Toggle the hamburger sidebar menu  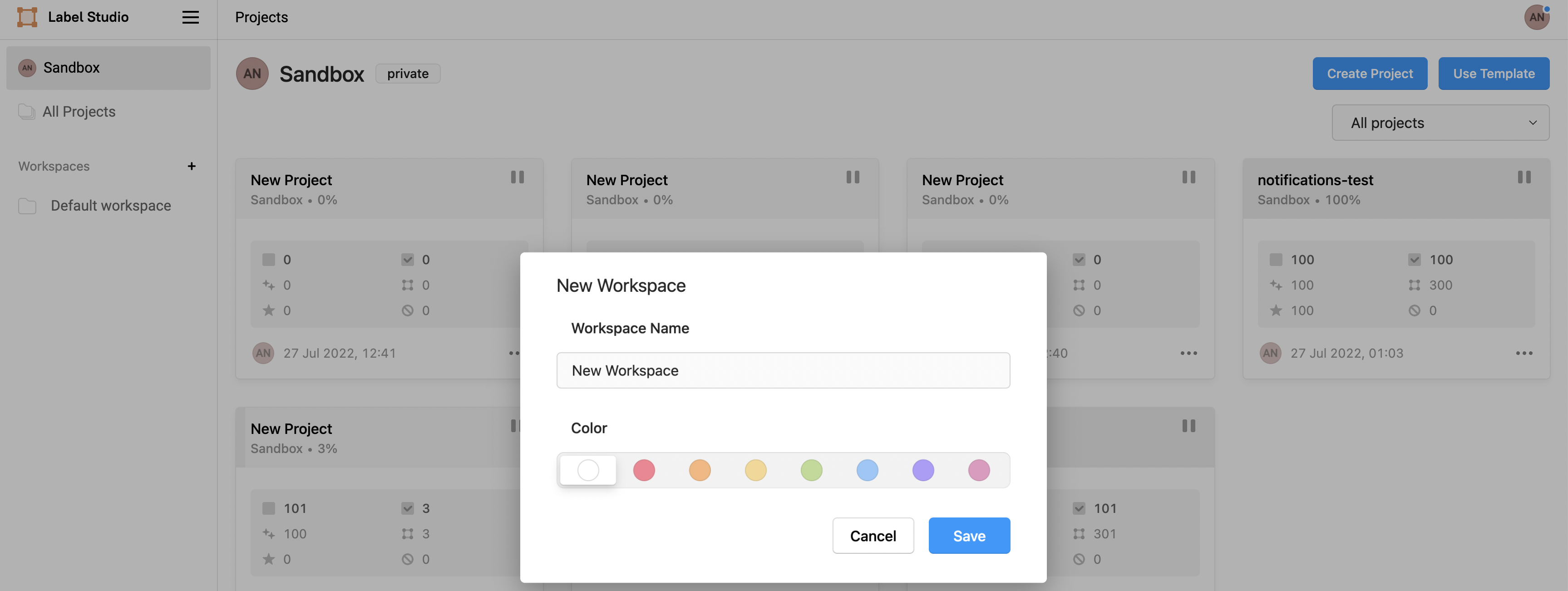pos(191,17)
